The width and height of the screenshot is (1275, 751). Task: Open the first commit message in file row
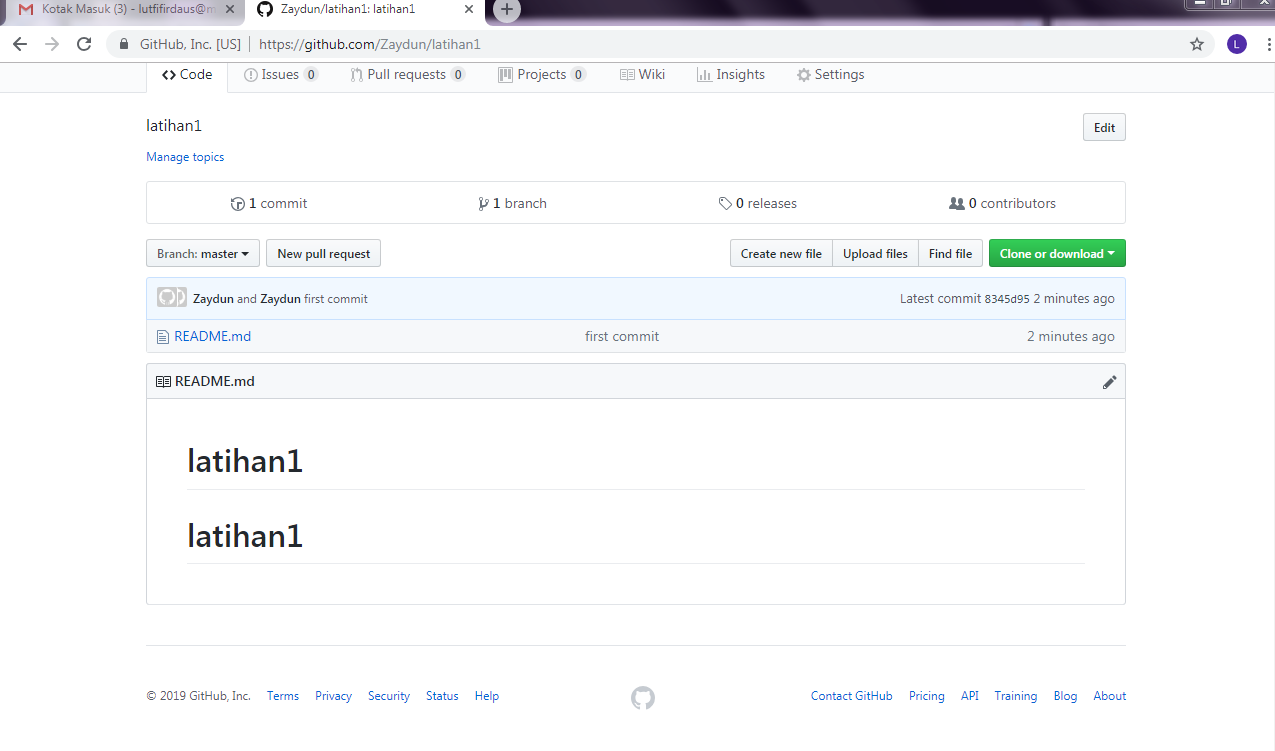pyautogui.click(x=622, y=337)
